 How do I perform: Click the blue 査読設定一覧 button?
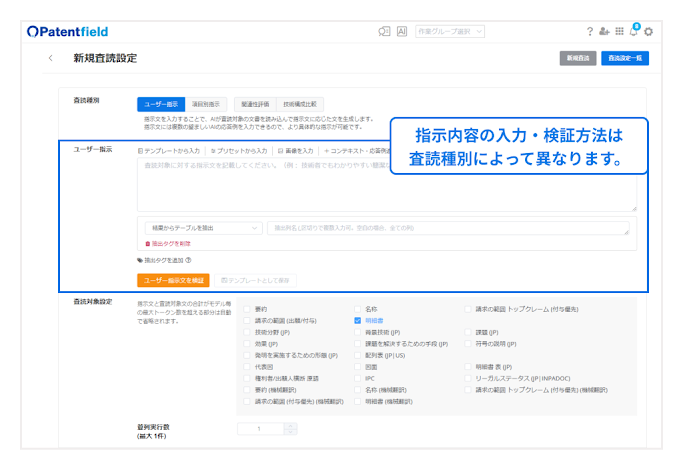(x=626, y=59)
